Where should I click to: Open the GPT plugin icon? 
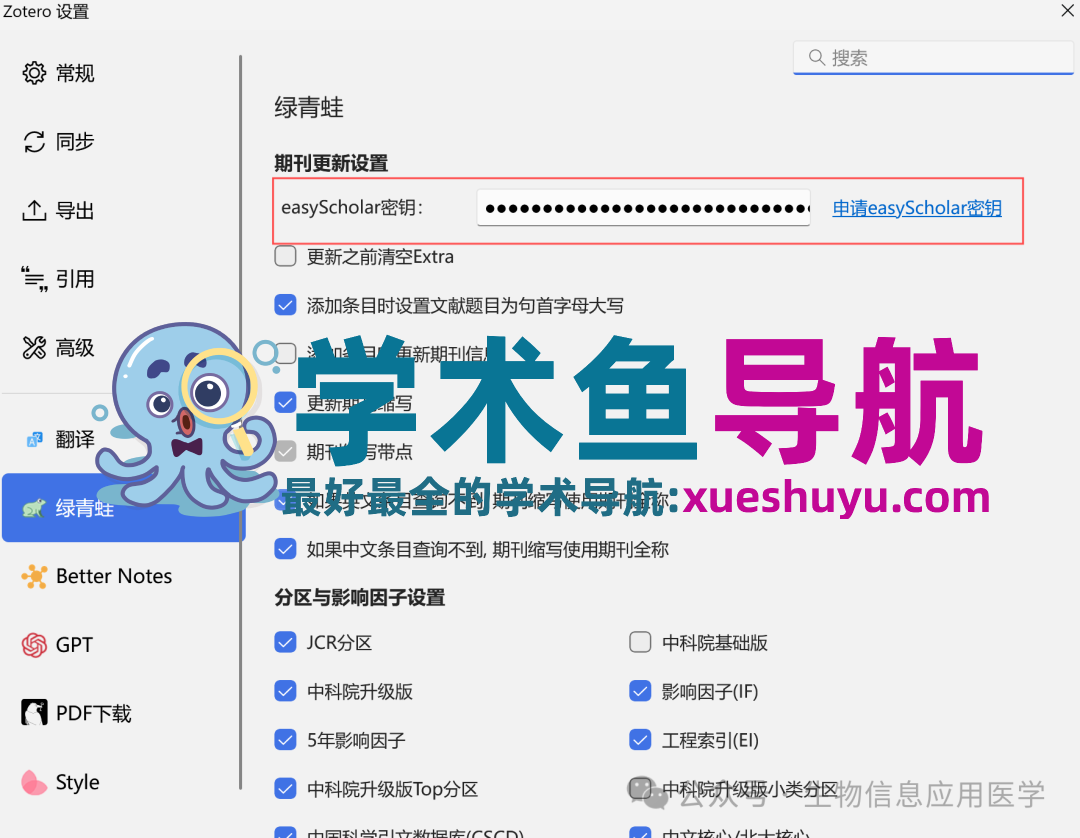34,645
